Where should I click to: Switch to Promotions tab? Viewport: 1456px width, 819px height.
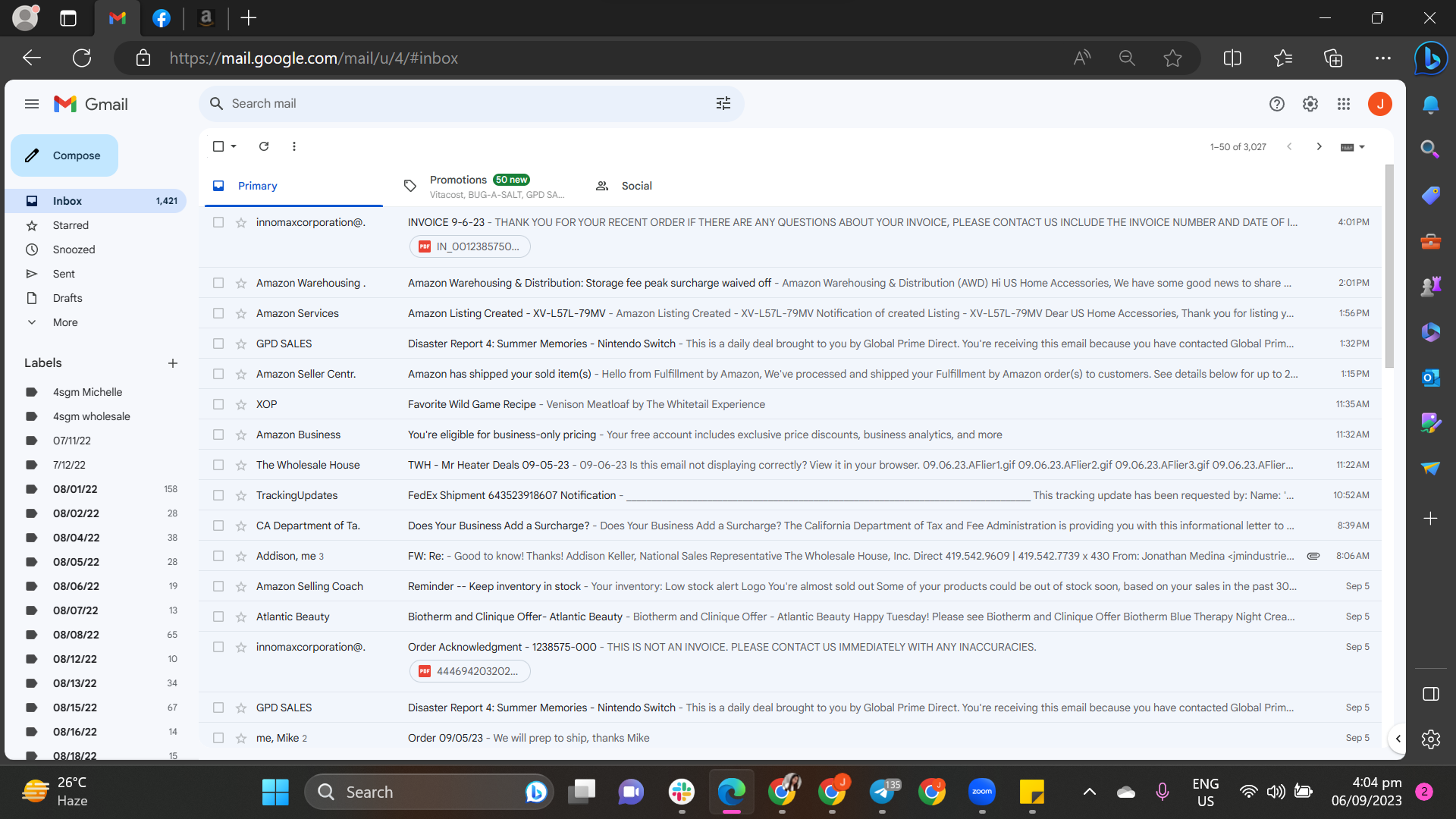485,186
